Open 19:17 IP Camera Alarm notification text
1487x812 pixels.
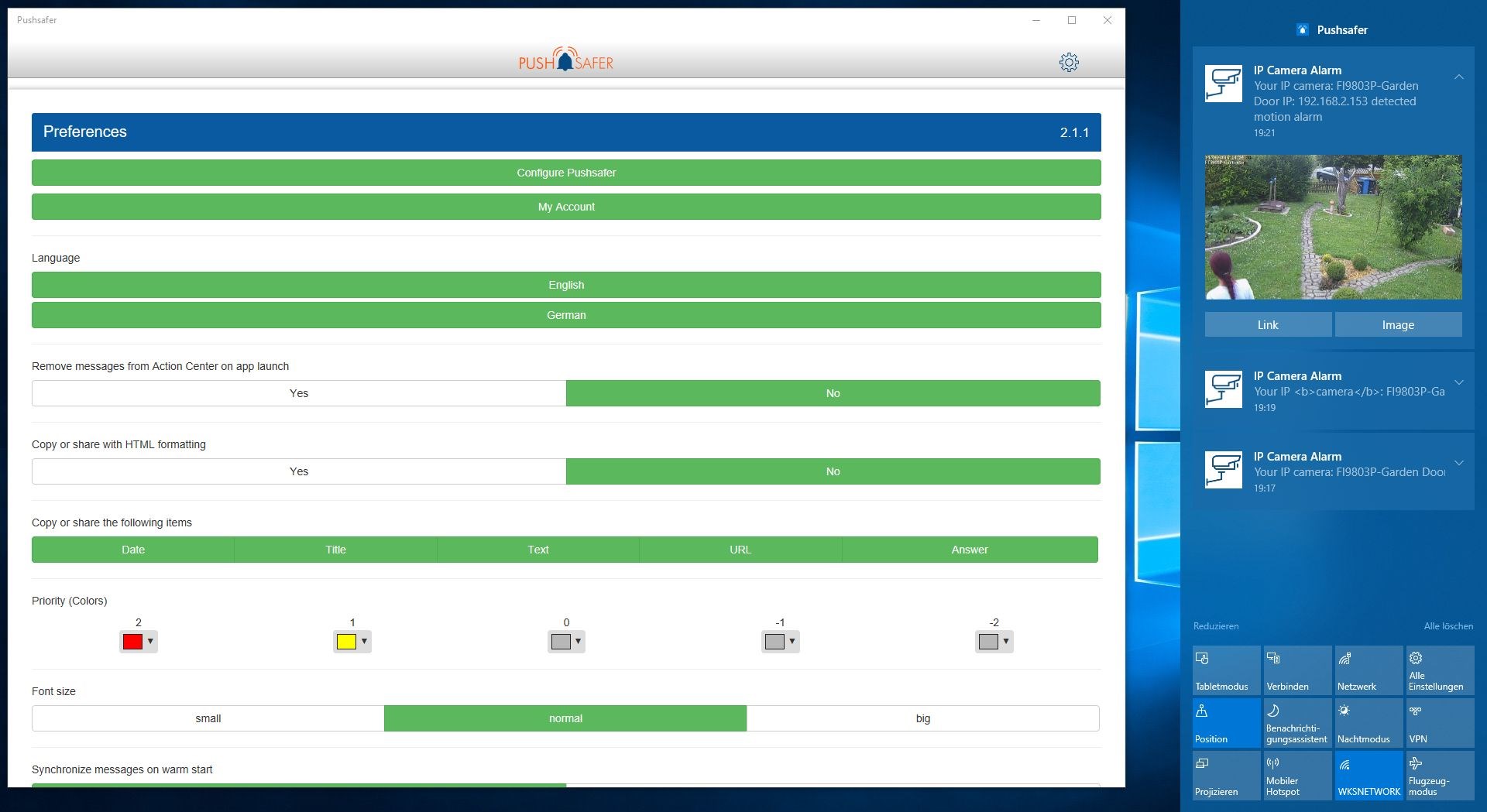(x=1349, y=472)
